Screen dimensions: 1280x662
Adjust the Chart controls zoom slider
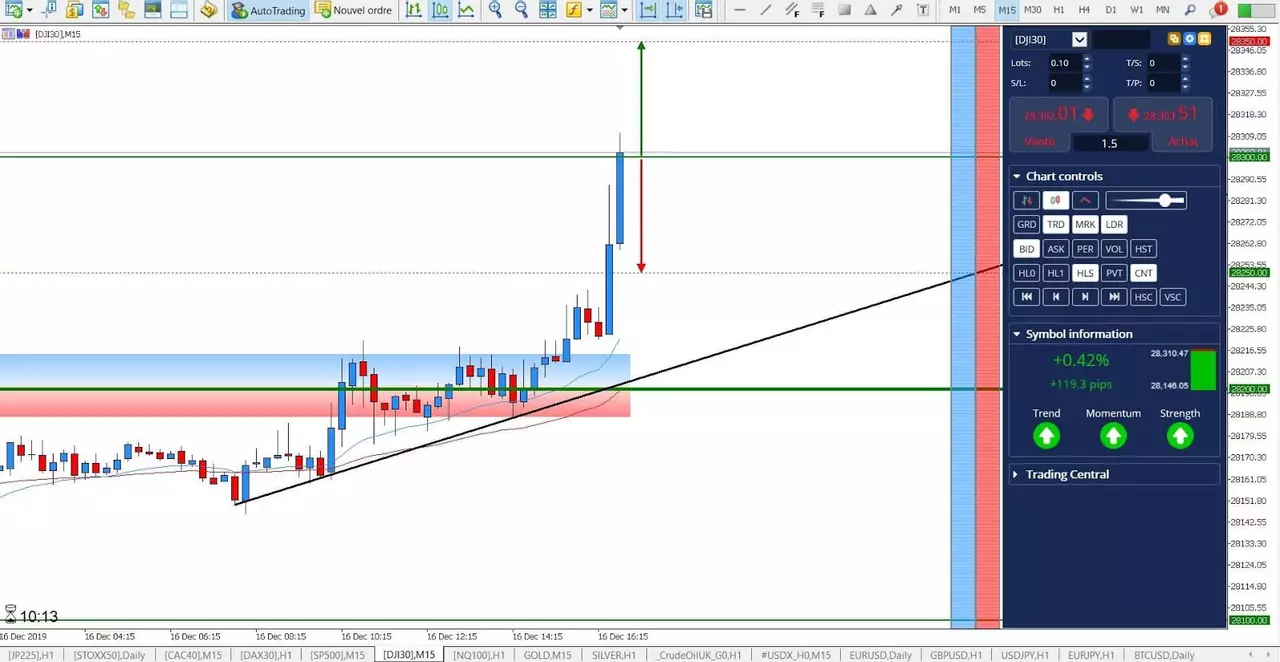pyautogui.click(x=1146, y=200)
